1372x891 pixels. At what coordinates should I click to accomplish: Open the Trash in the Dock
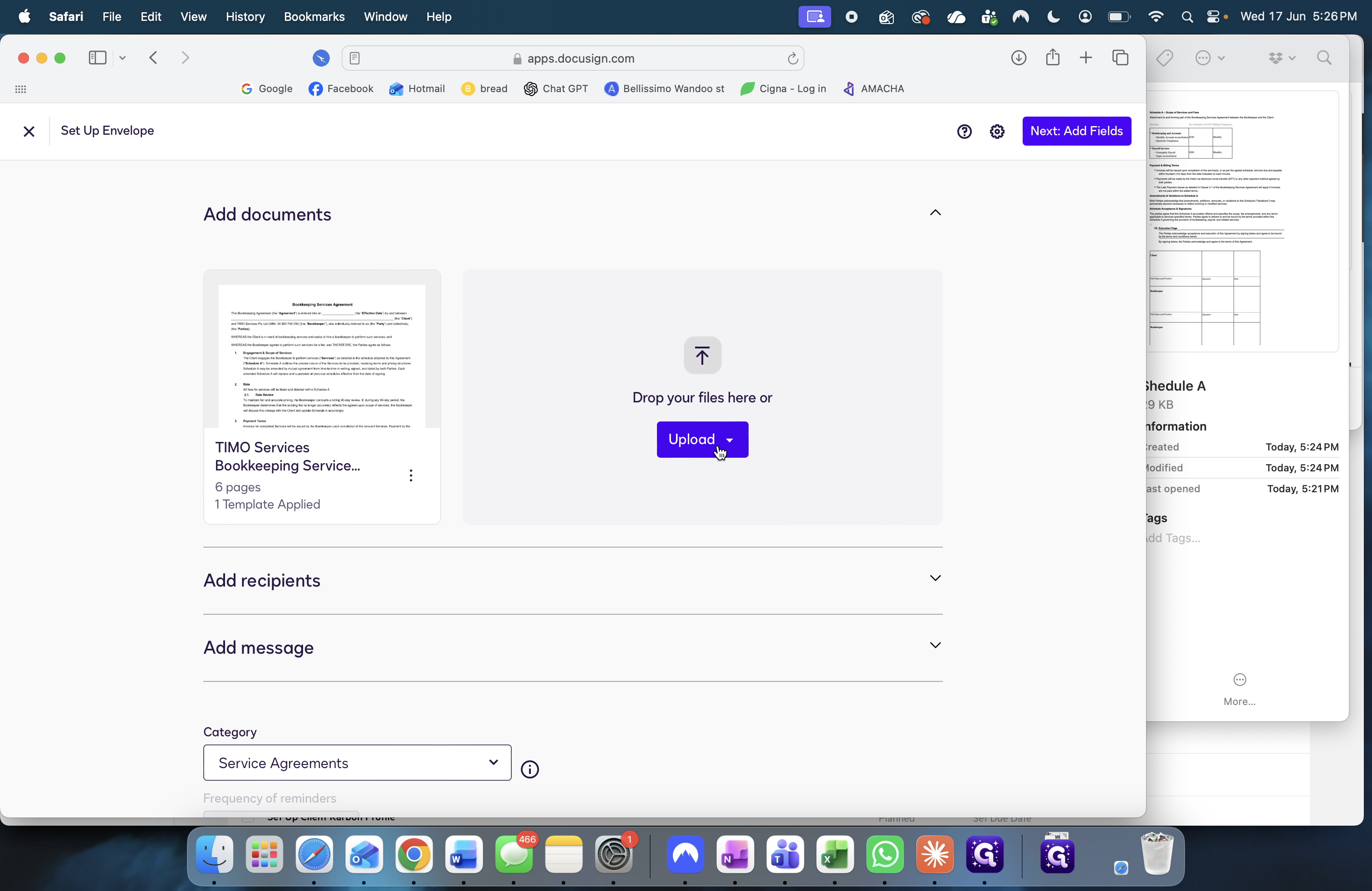(x=1157, y=854)
